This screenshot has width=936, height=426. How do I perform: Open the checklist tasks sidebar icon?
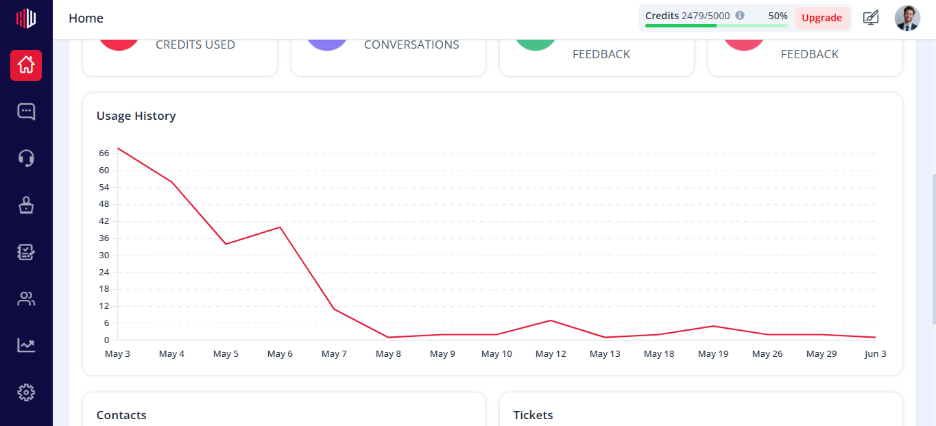(x=26, y=252)
